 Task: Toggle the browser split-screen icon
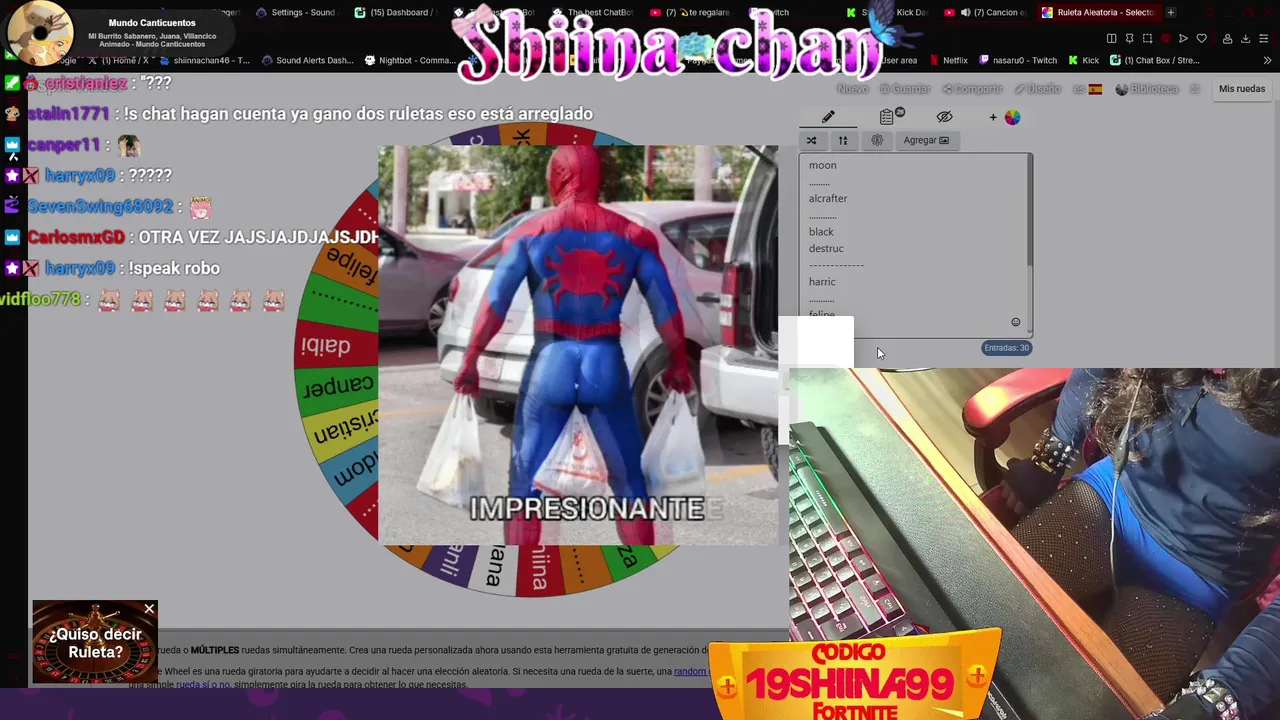tap(1112, 38)
